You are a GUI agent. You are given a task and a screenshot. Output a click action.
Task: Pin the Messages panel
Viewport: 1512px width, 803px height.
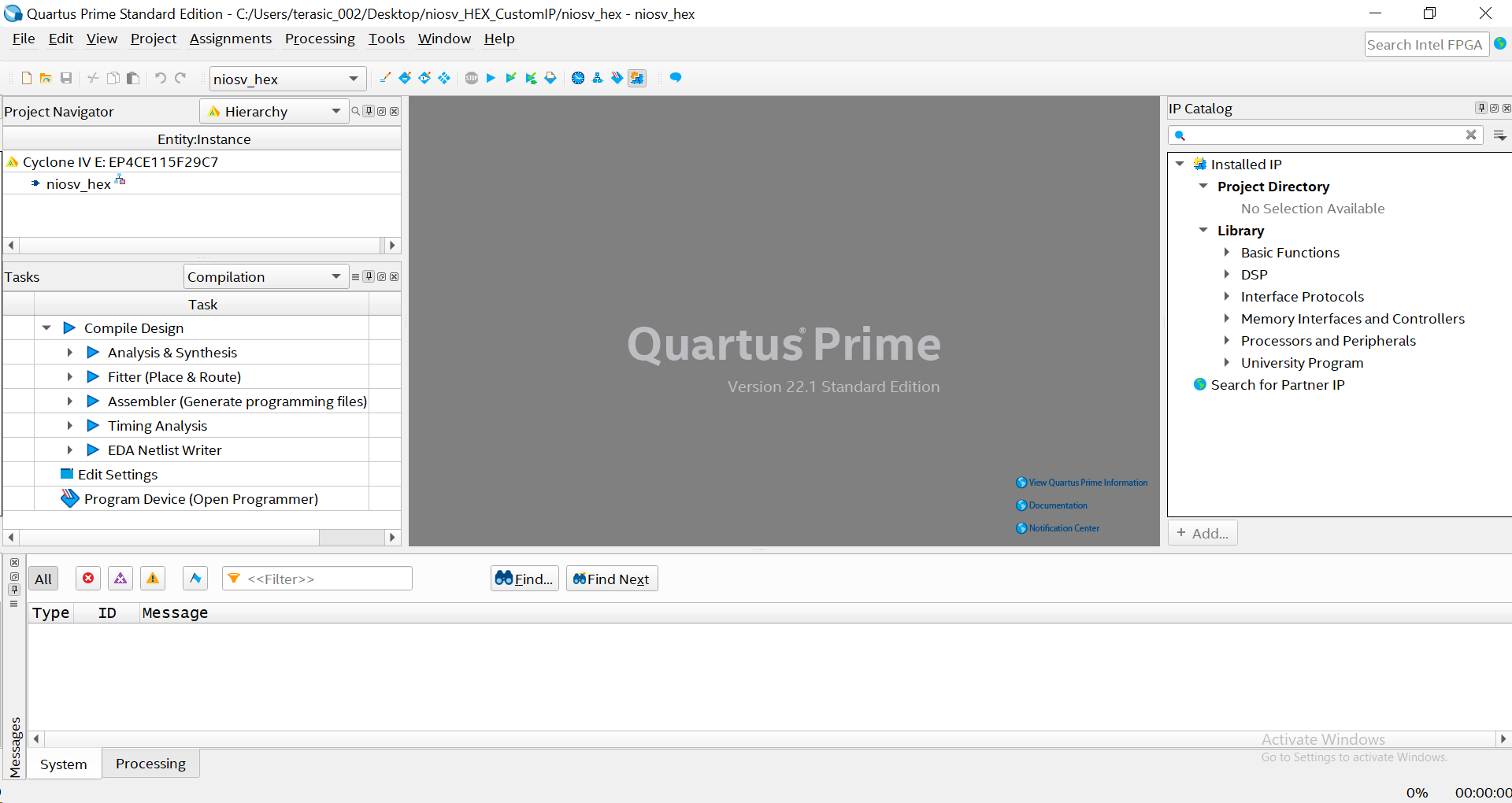[14, 589]
